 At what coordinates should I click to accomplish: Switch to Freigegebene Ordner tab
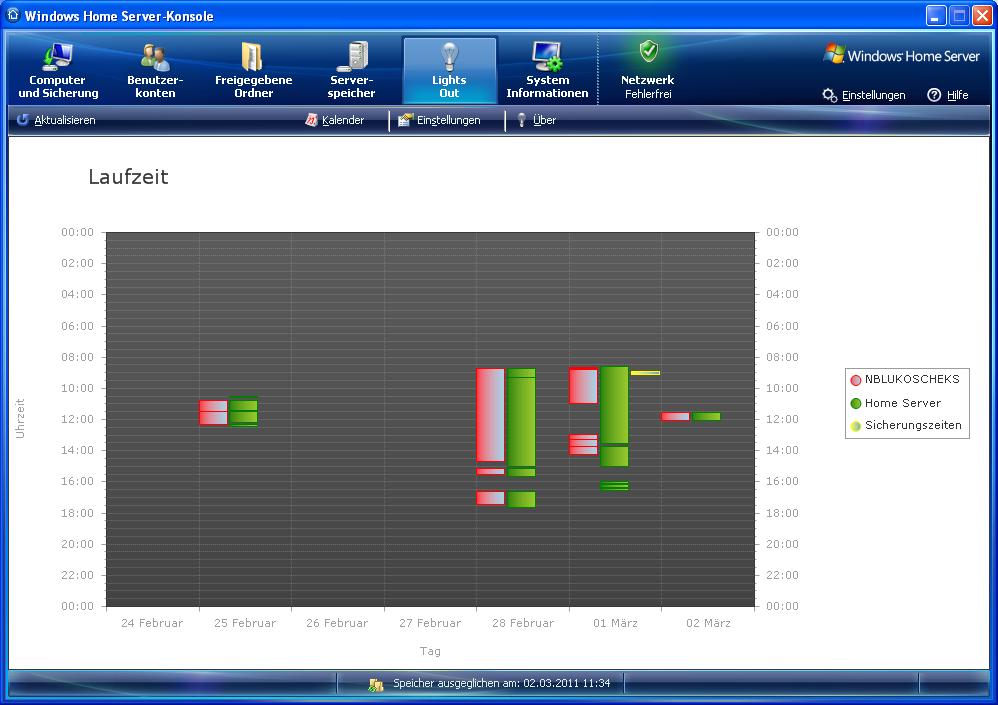[253, 71]
